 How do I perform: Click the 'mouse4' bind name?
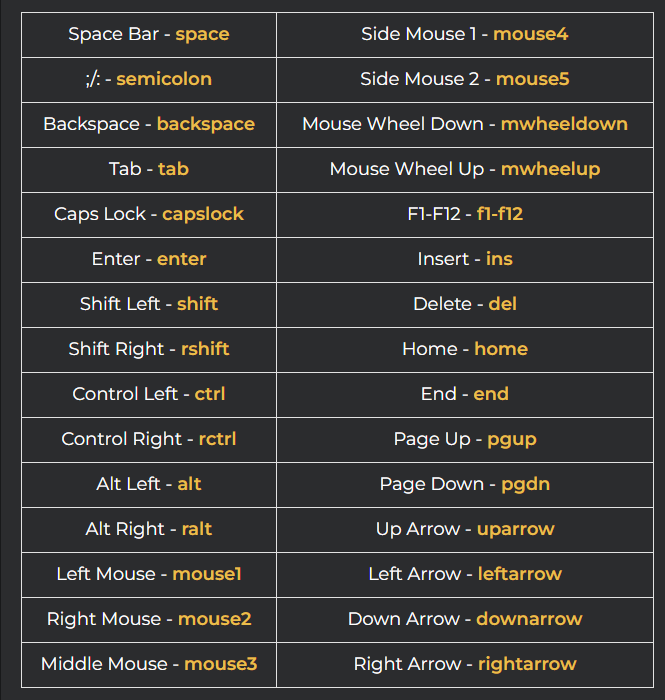pos(531,34)
